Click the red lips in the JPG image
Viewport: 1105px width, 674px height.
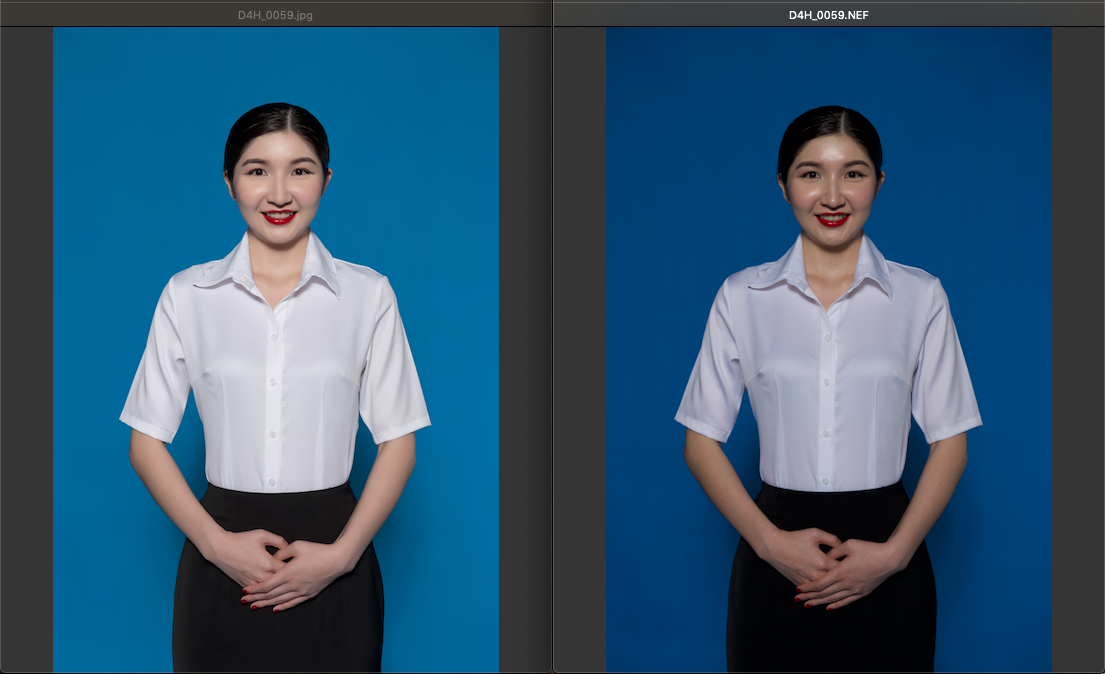pyautogui.click(x=278, y=216)
